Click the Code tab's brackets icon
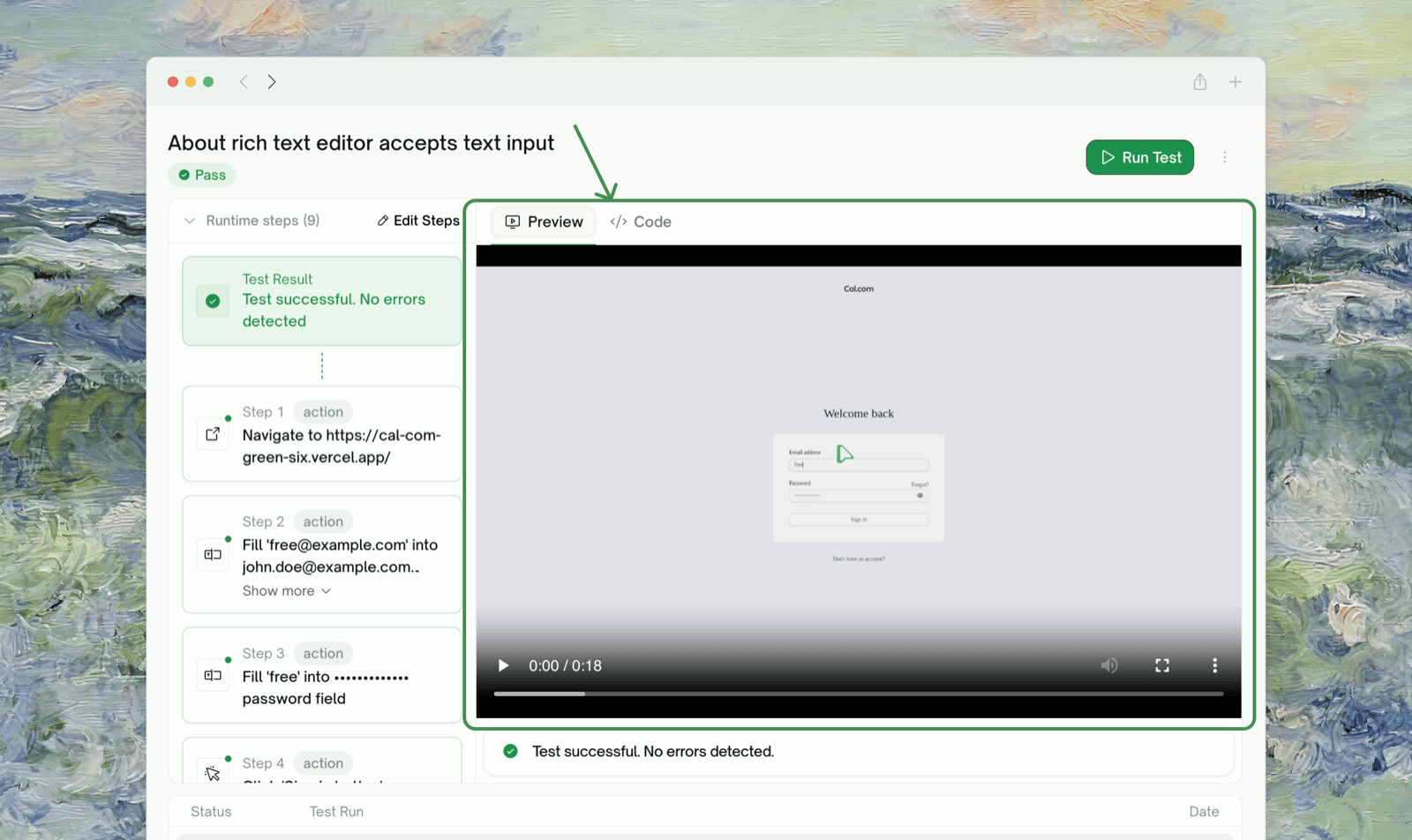The height and width of the screenshot is (840, 1412). point(619,221)
